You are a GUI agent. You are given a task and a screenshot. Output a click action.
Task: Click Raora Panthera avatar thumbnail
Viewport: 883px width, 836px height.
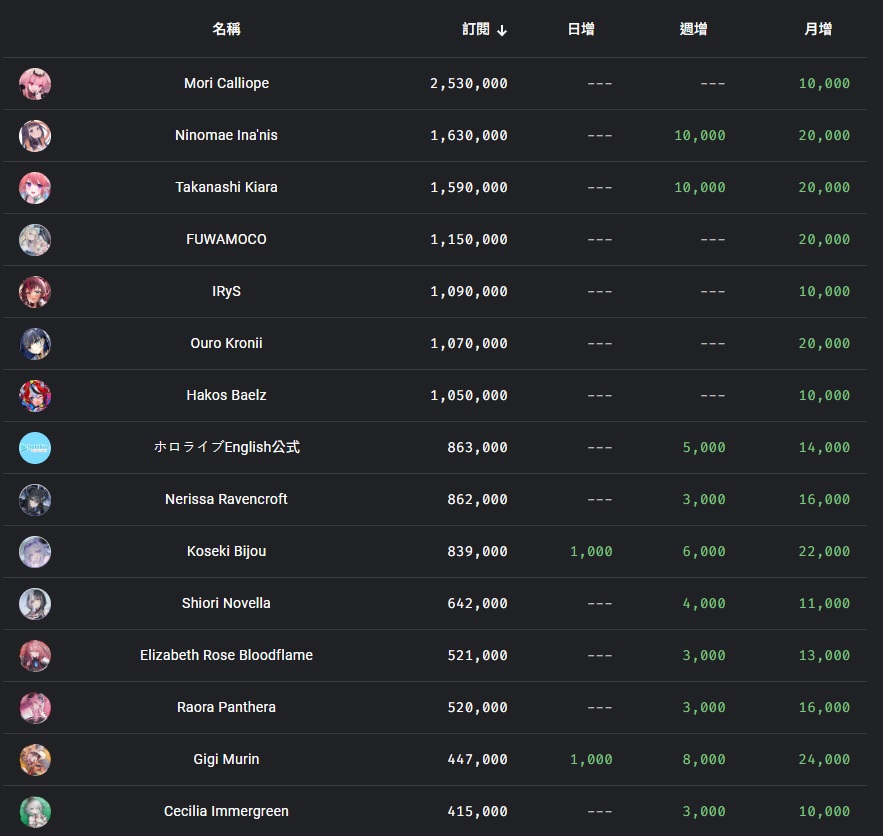point(35,708)
